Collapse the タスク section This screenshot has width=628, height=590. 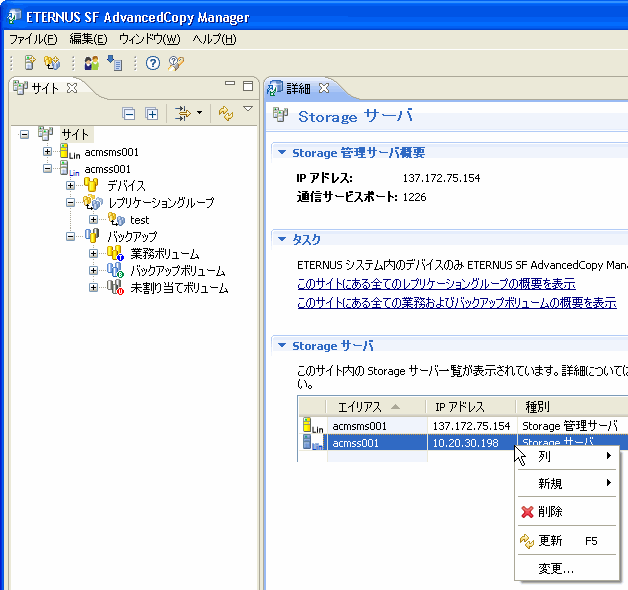point(282,239)
